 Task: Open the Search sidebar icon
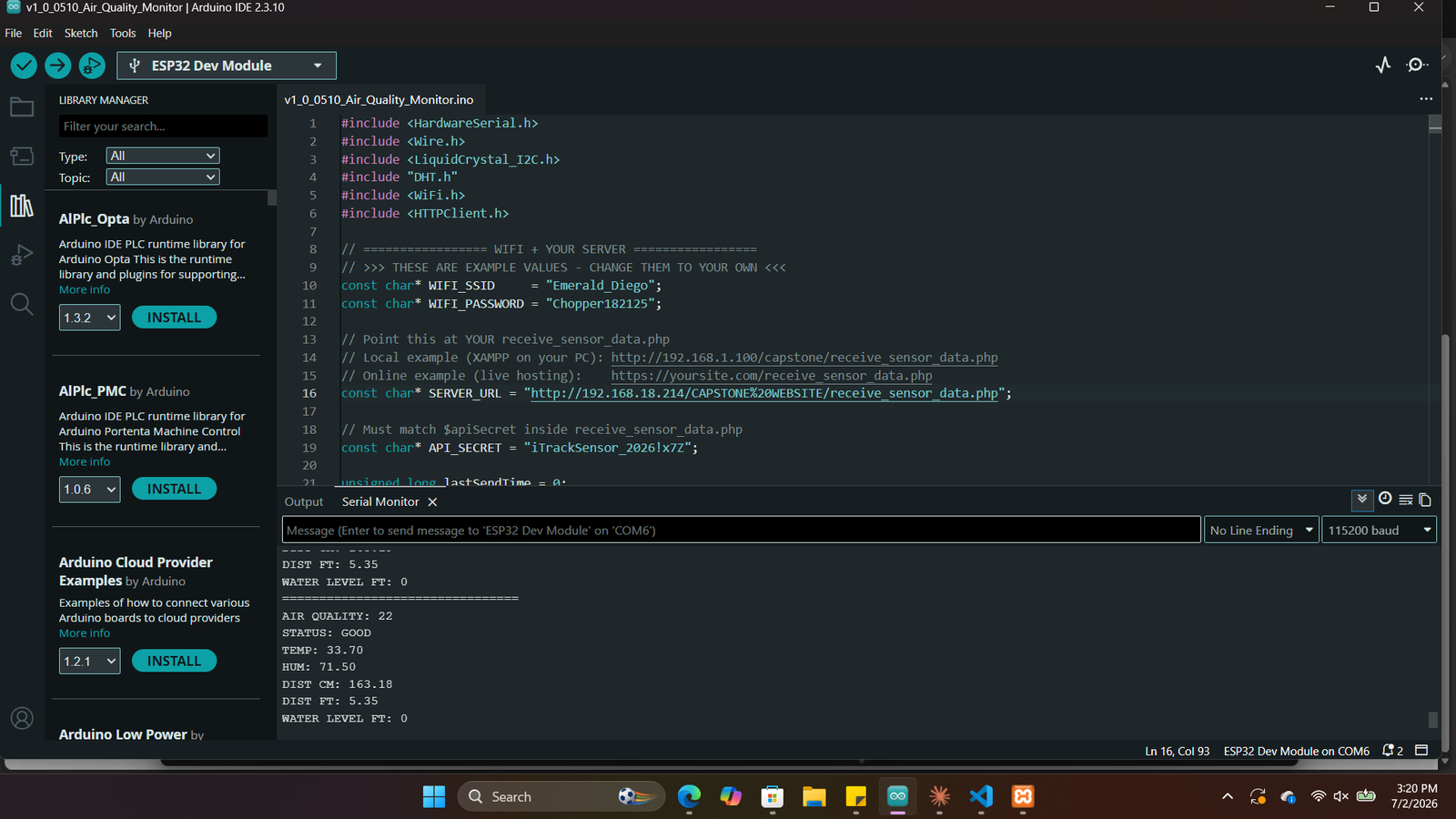coord(22,304)
